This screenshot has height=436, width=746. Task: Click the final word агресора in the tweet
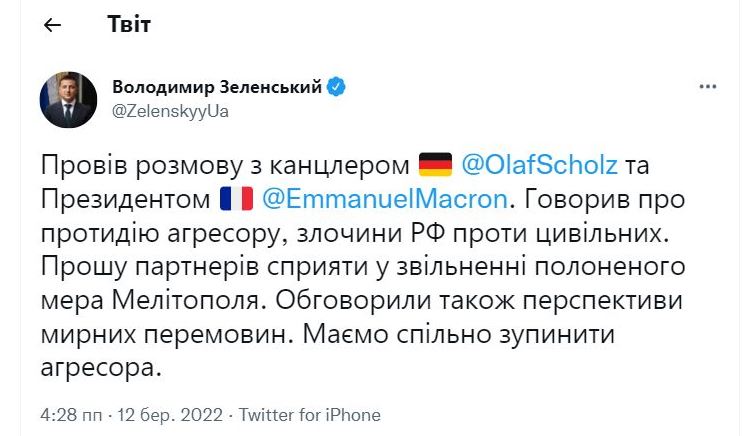tap(99, 370)
